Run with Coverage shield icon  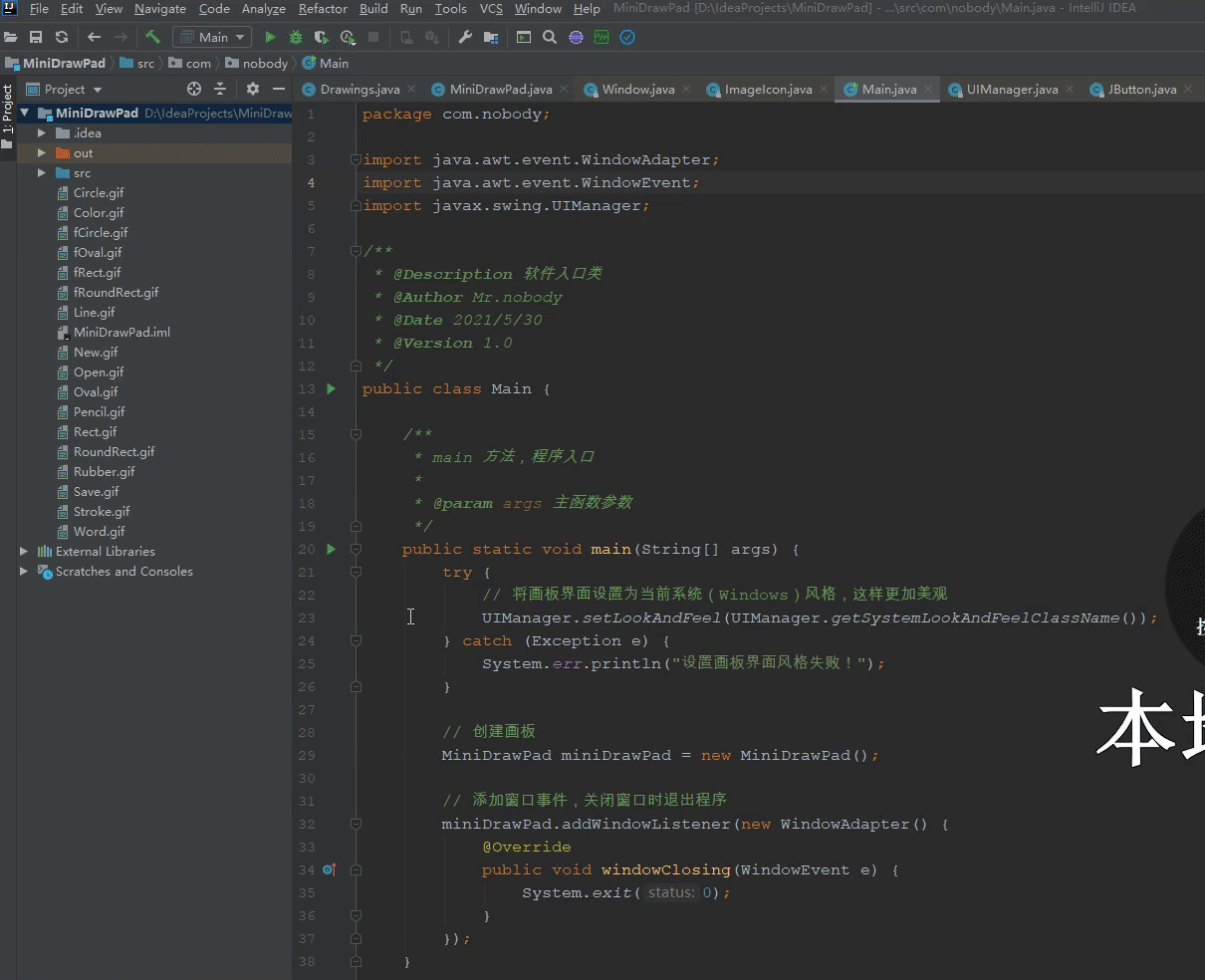coord(321,37)
